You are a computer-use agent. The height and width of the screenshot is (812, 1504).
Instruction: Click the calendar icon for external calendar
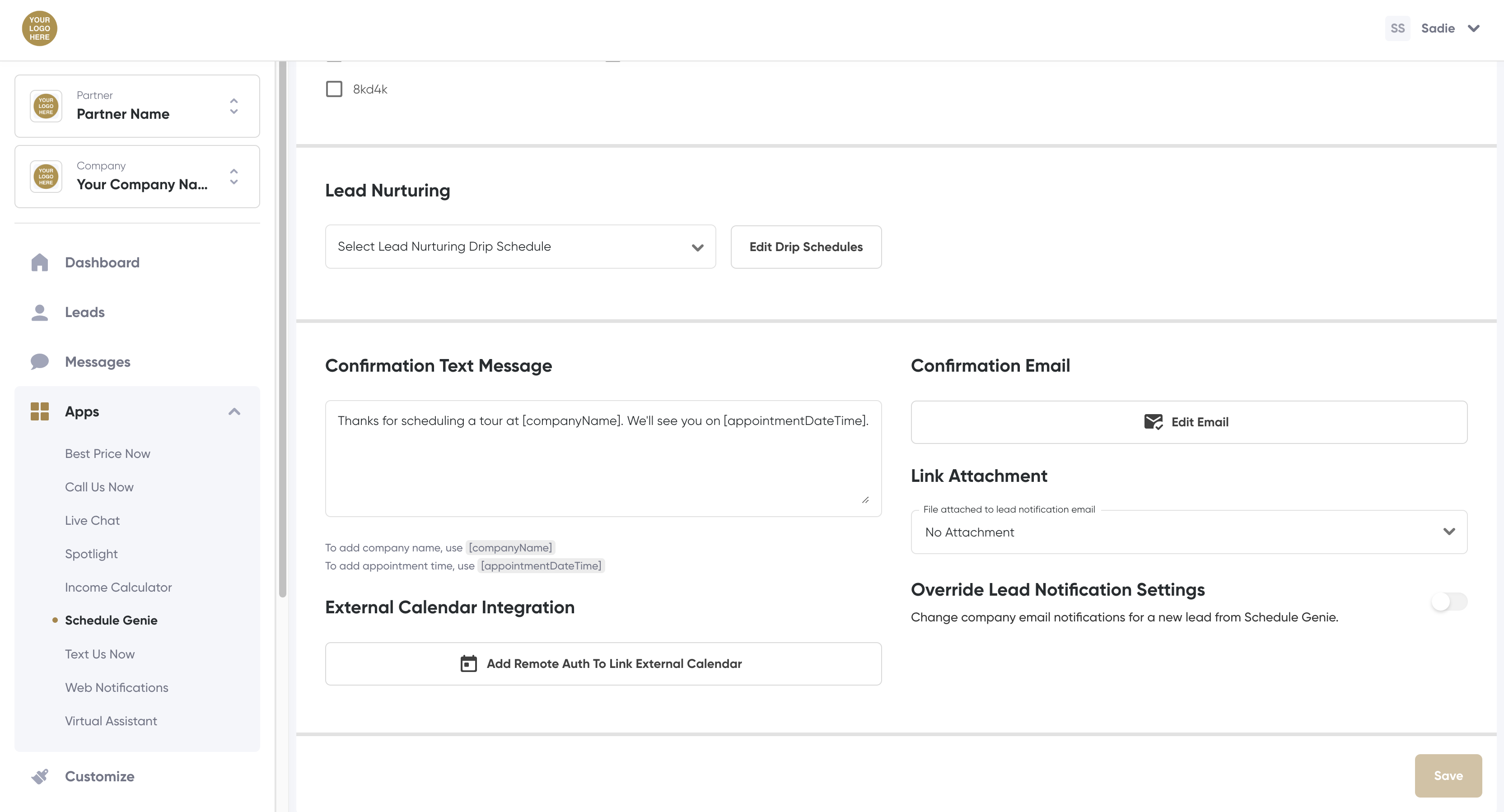tap(468, 664)
